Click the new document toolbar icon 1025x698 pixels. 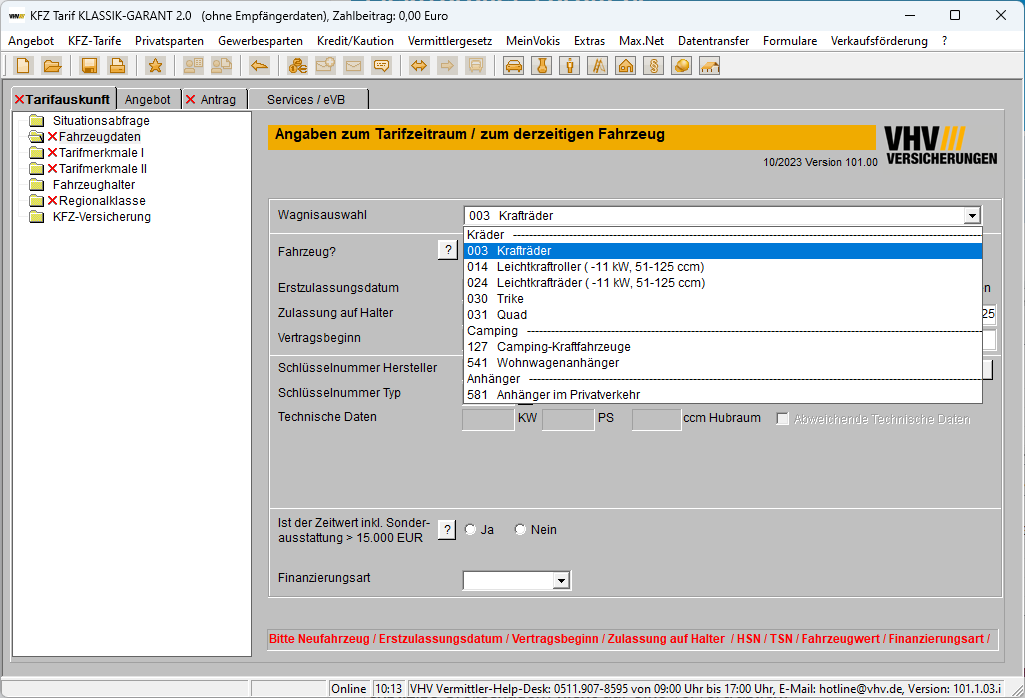[23, 66]
